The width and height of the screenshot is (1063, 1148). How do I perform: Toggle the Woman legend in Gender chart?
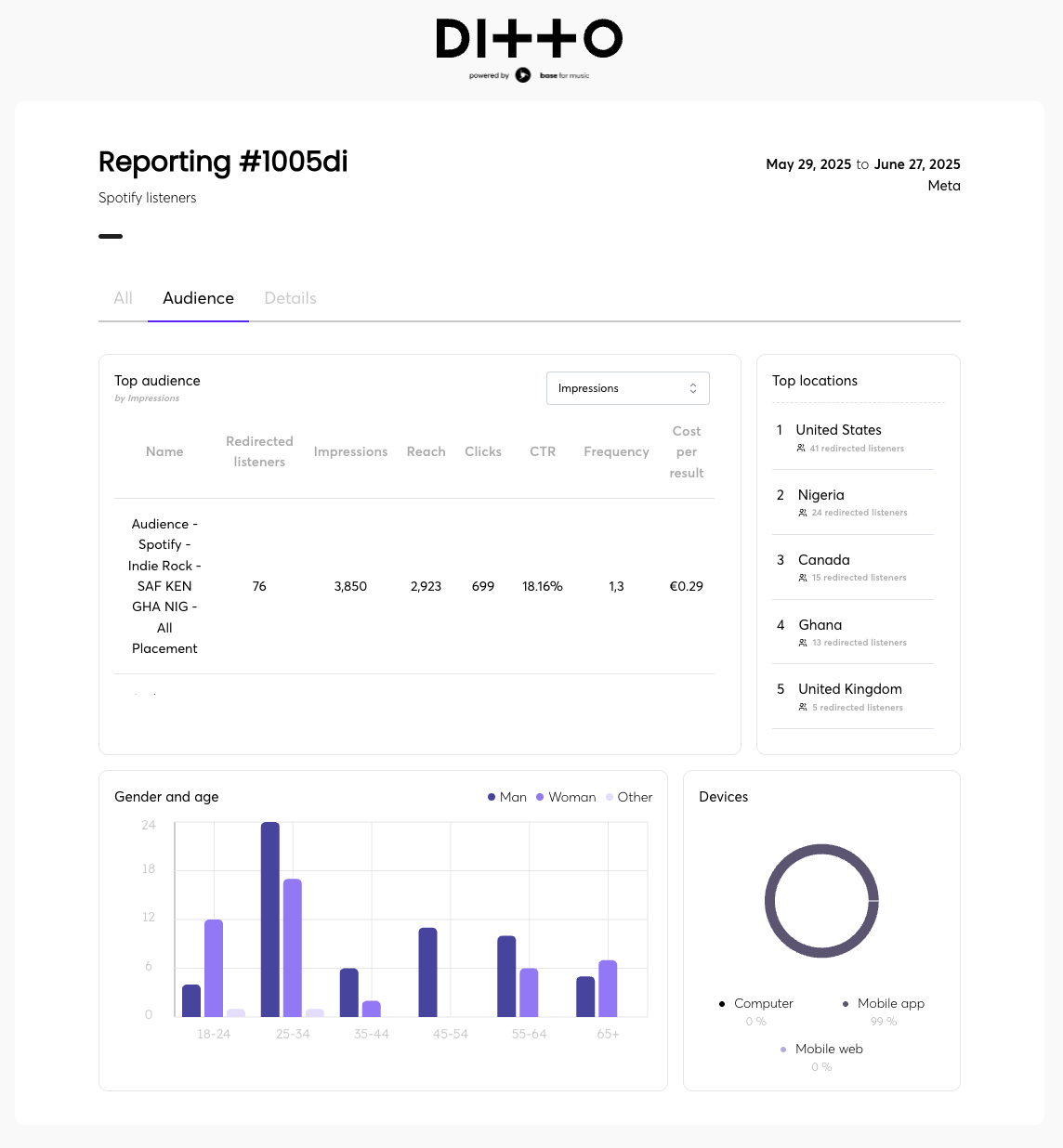click(x=566, y=797)
